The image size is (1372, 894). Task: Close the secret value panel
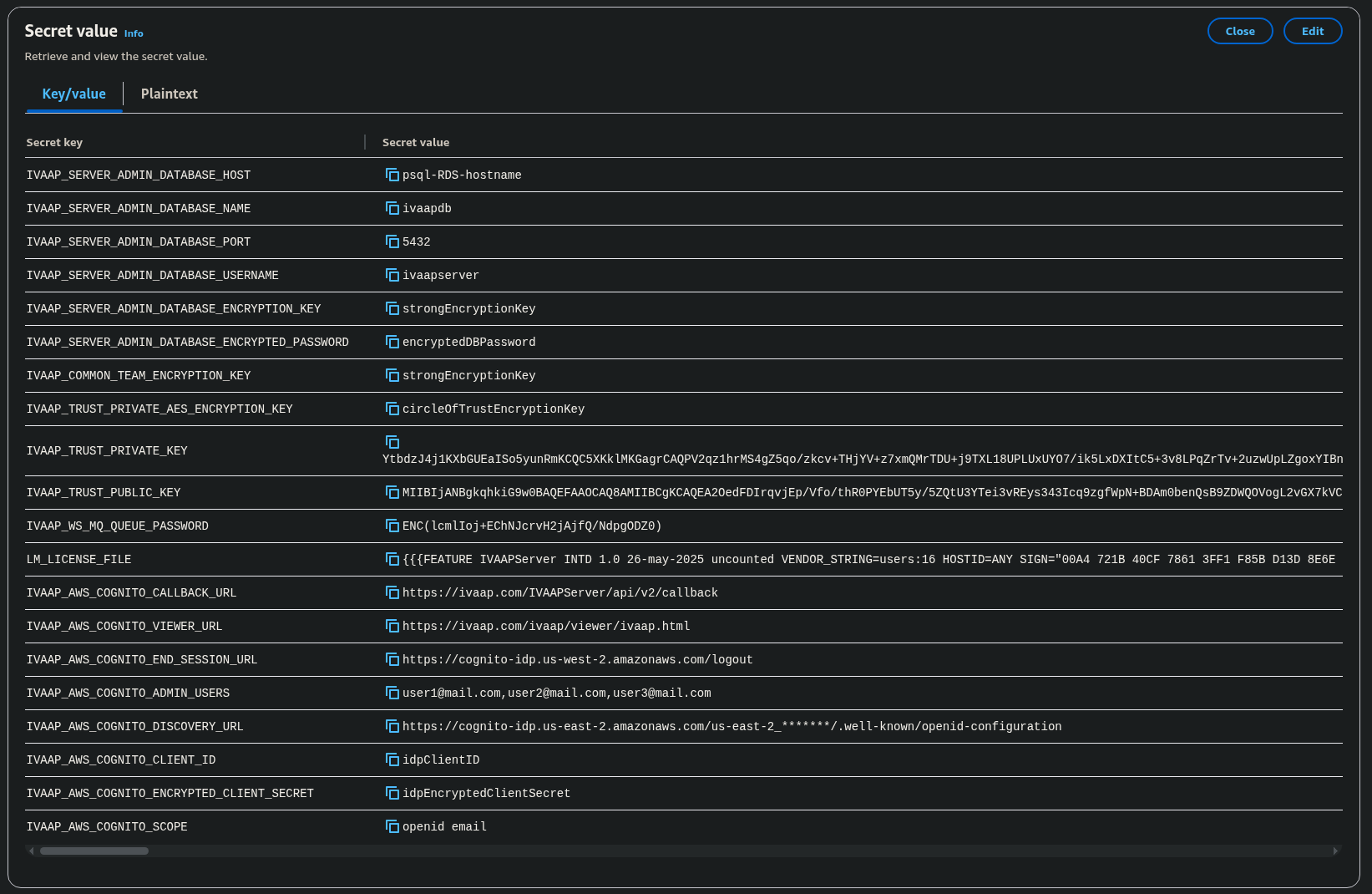pos(1239,31)
